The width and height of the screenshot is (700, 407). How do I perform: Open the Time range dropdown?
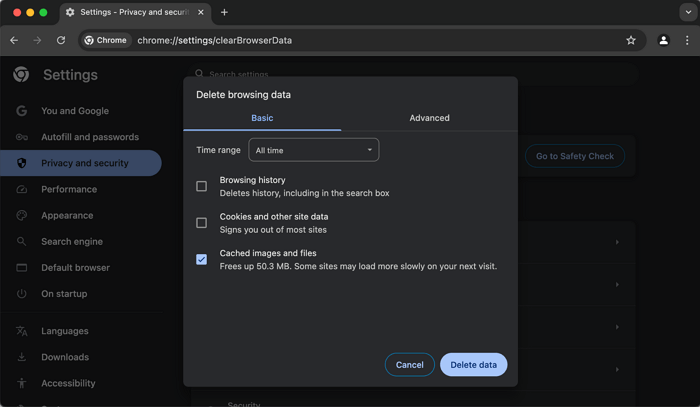(313, 150)
